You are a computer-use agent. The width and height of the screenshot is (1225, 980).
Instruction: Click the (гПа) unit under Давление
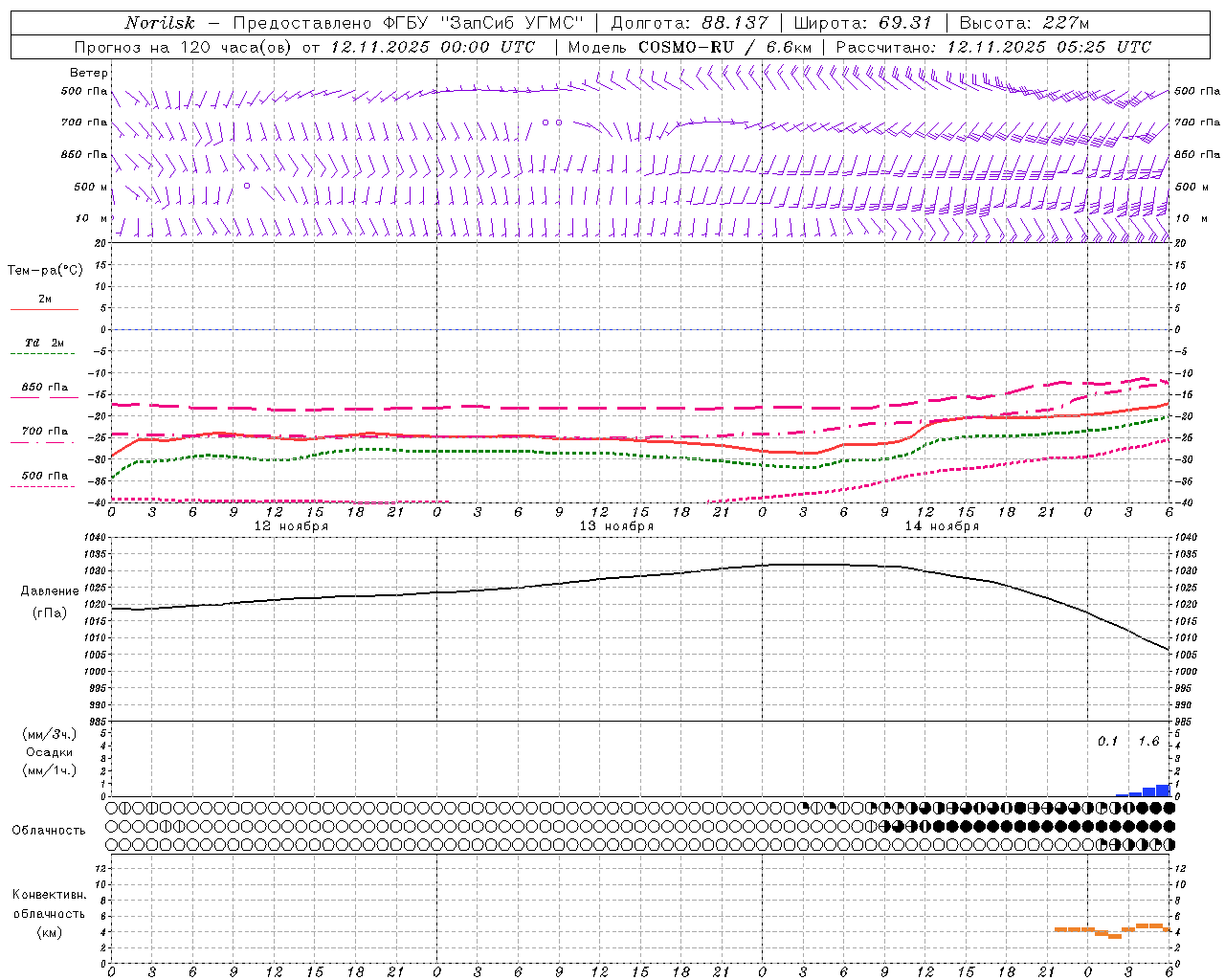(x=50, y=612)
